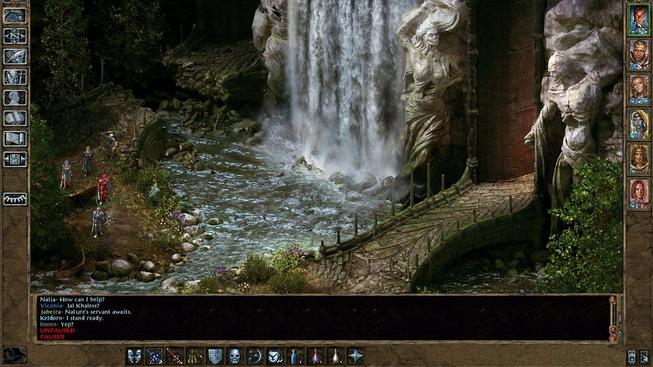This screenshot has height=367, width=653.
Task: Click the red-highlighted character on the riverbank
Action: (104, 190)
